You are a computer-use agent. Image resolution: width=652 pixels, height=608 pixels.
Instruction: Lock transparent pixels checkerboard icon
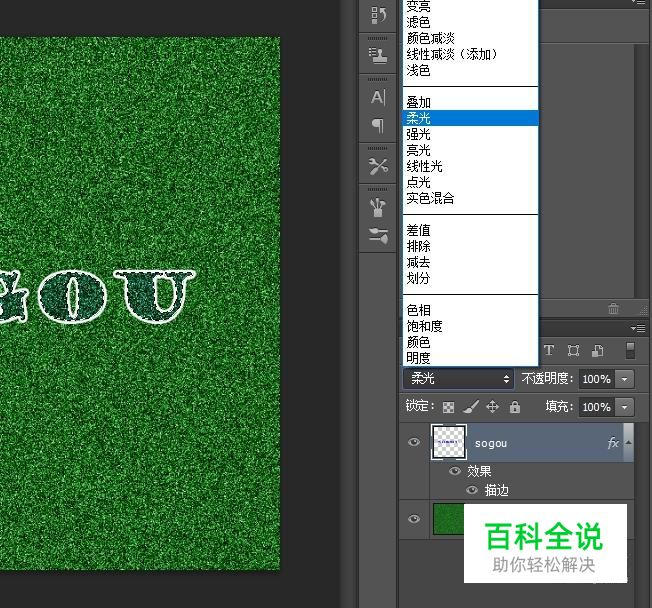(448, 407)
